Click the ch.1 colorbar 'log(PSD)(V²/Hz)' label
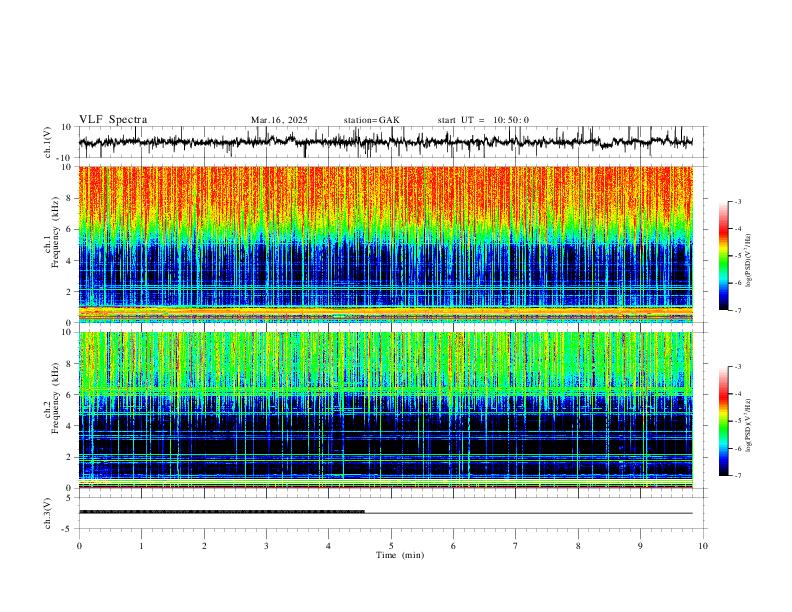The width and height of the screenshot is (792, 612). [x=749, y=261]
